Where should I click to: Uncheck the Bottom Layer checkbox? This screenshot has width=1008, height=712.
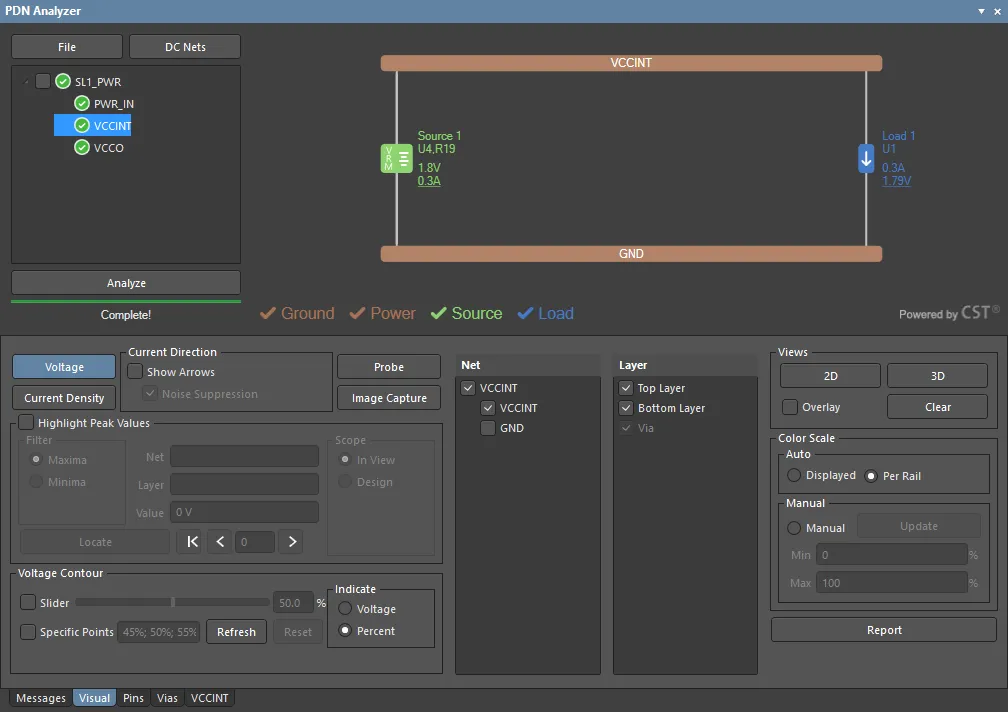point(626,408)
